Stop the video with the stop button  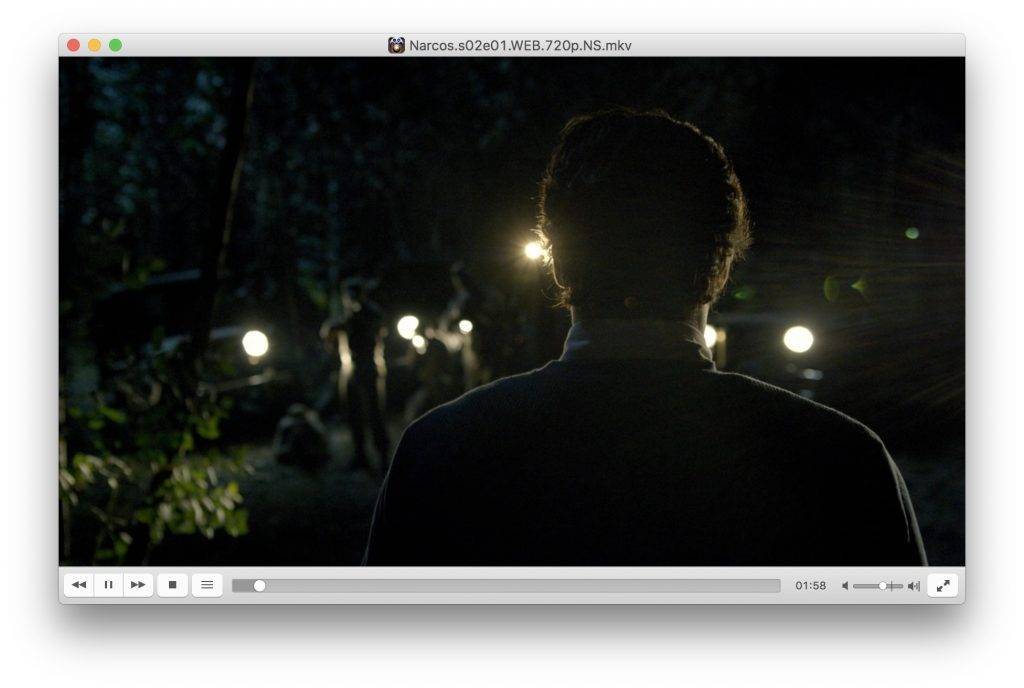[172, 585]
